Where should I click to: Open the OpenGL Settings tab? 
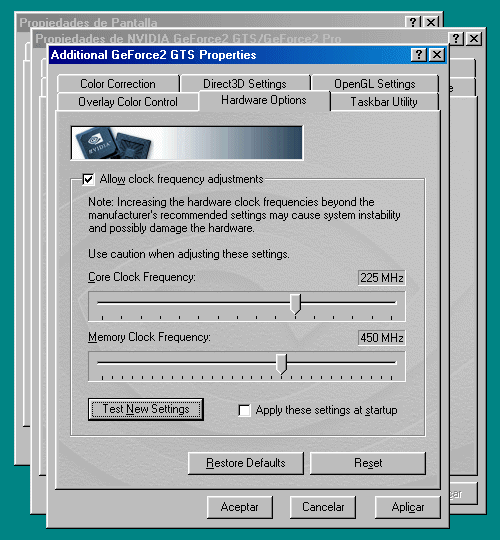[375, 84]
